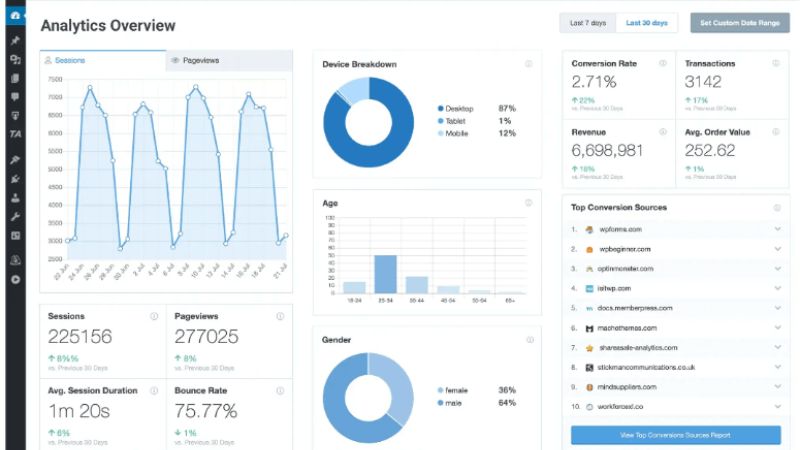This screenshot has width=800, height=450.
Task: Open the WordPress Dashboard icon in sidebar
Action: click(x=14, y=16)
